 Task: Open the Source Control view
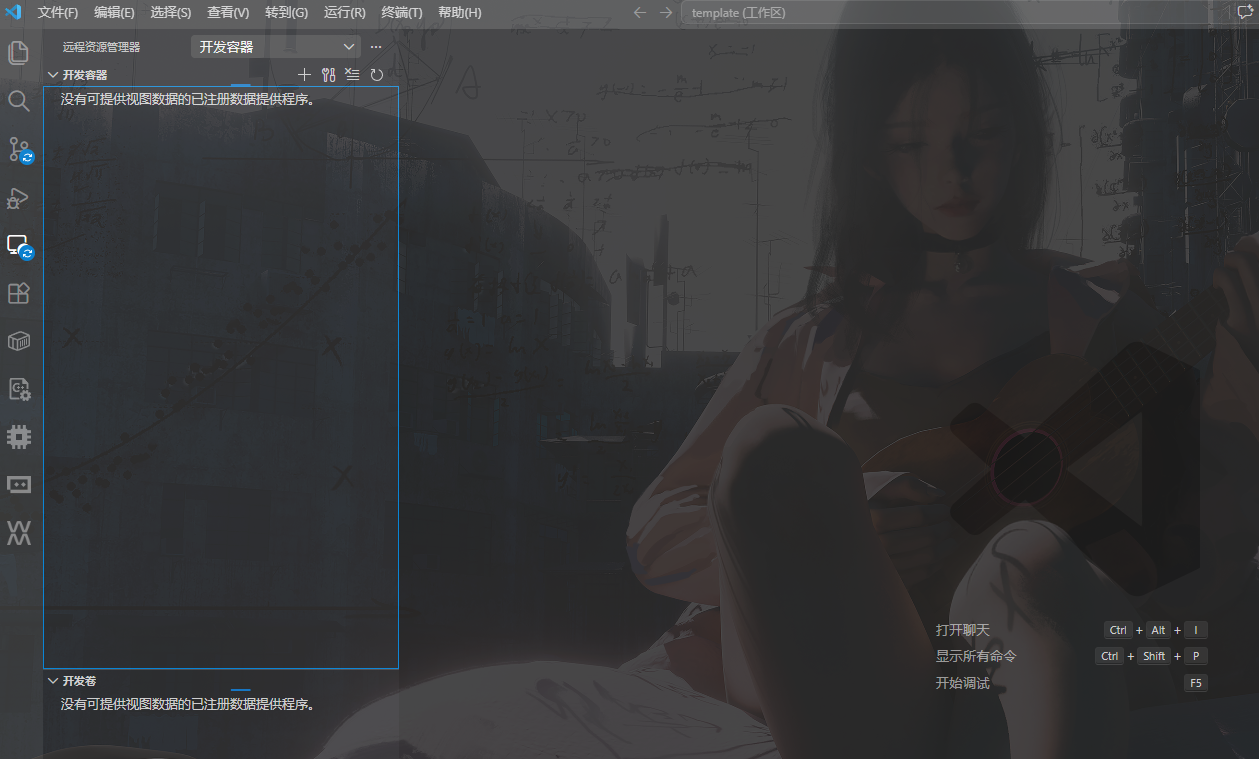click(x=19, y=150)
